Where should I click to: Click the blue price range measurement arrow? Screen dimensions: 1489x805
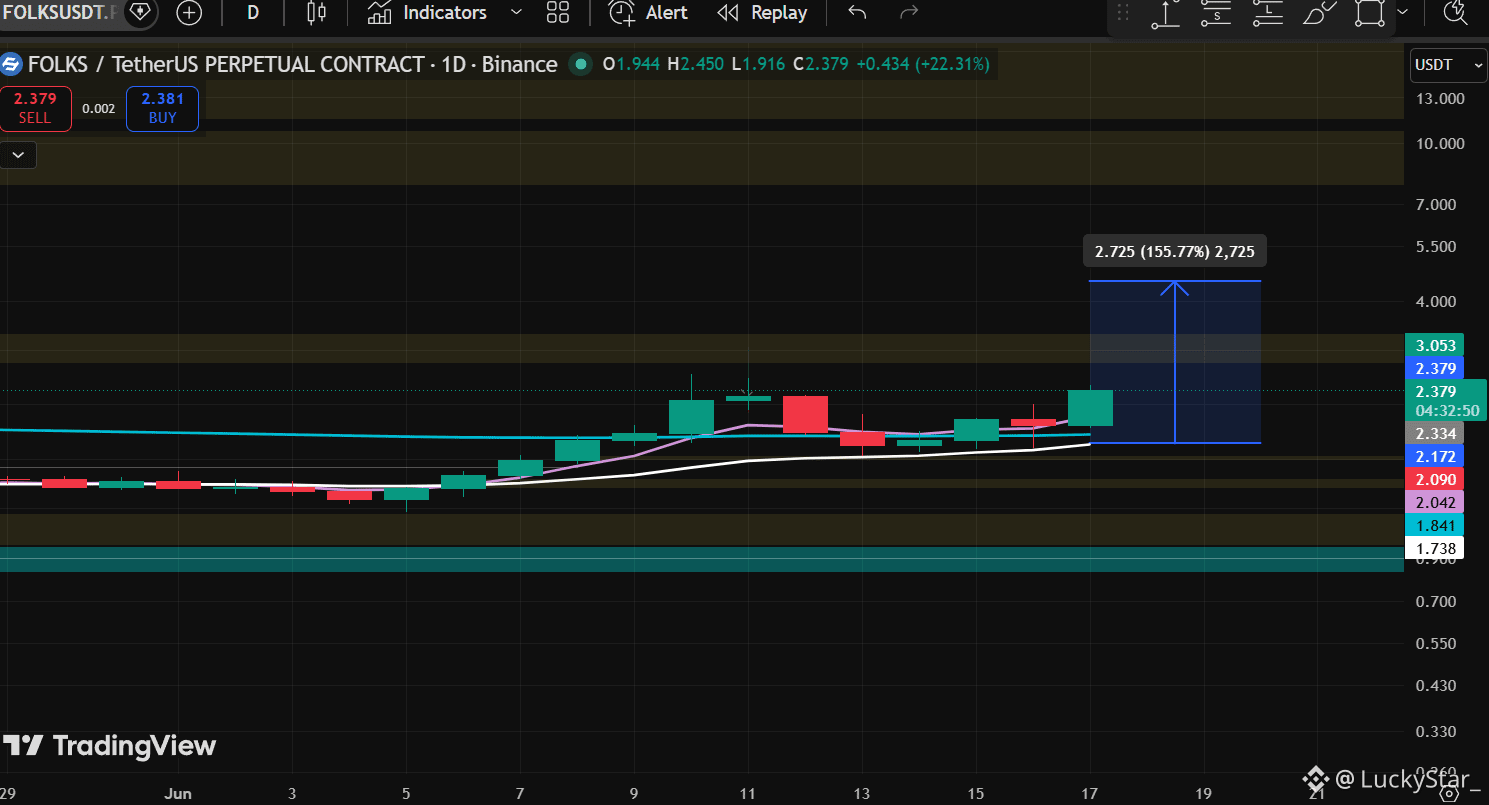(1176, 361)
